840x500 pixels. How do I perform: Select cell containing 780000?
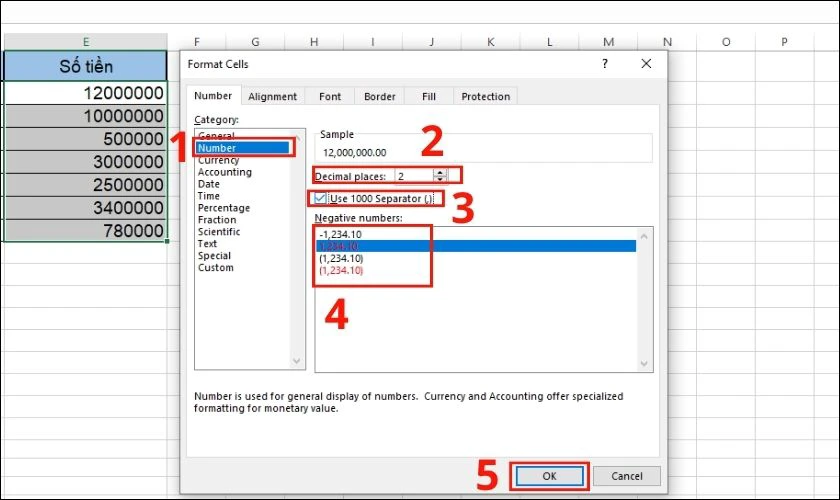click(86, 231)
